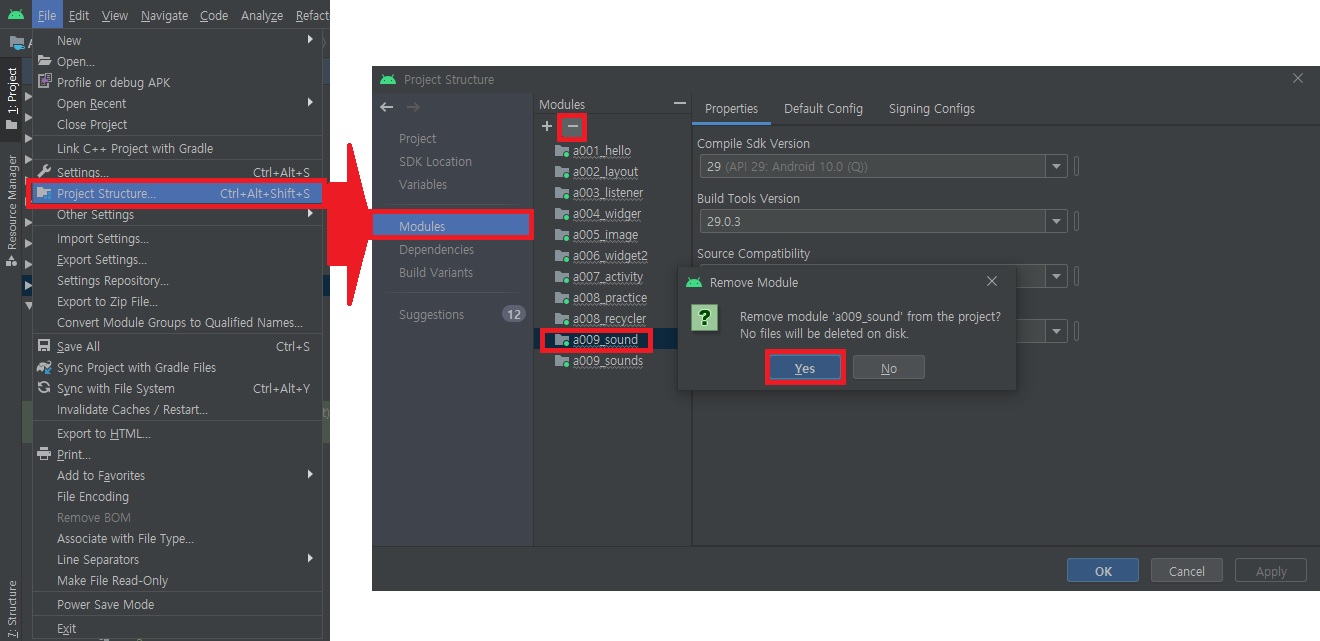Choose Export to Zip File...
Image resolution: width=1320 pixels, height=641 pixels.
(x=177, y=301)
